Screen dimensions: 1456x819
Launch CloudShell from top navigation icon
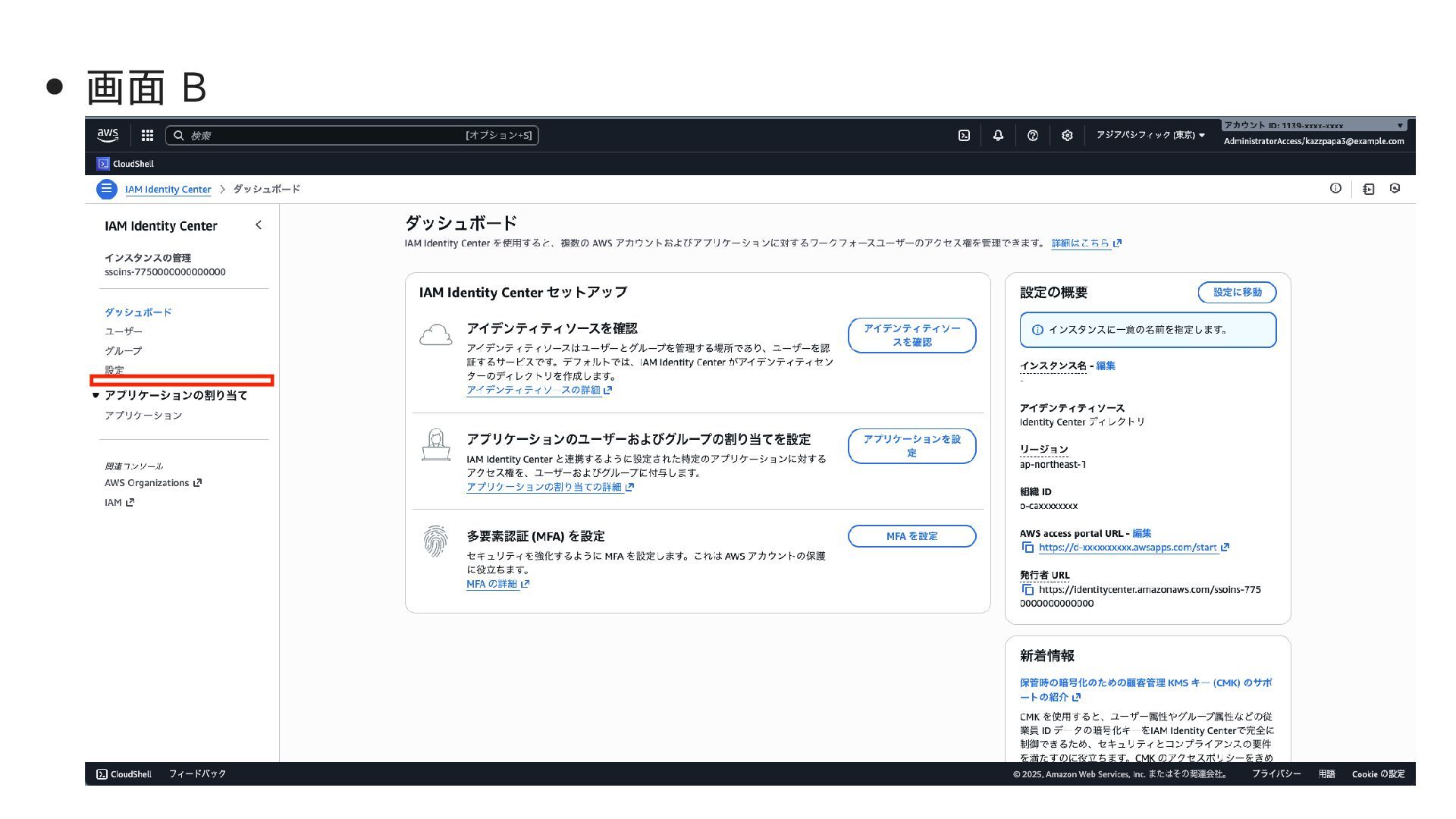[964, 136]
